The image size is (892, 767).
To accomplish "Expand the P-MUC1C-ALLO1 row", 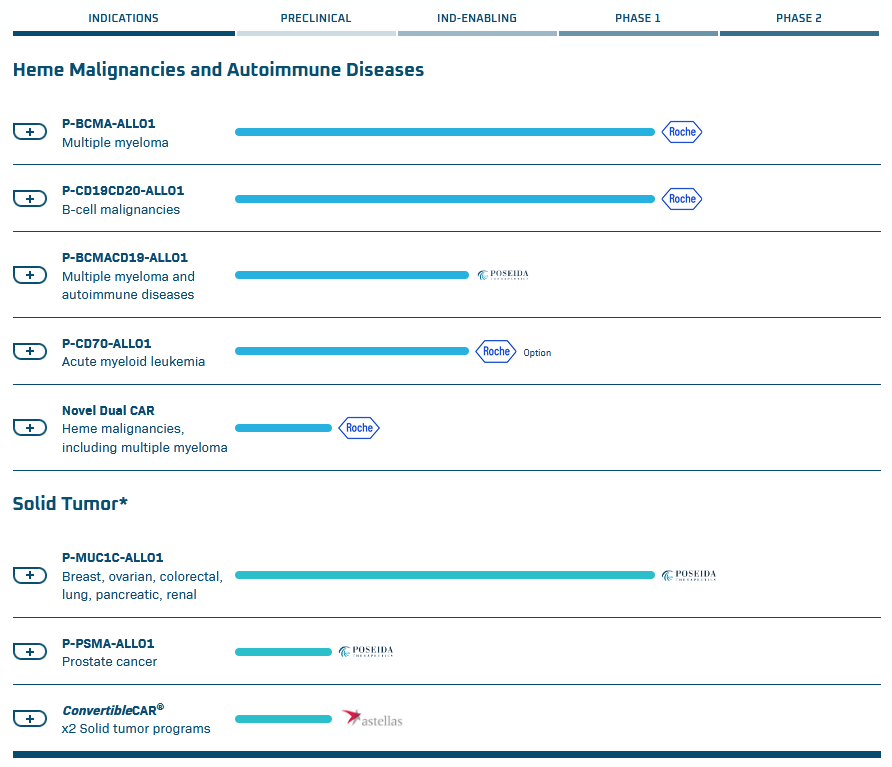I will 30,575.
